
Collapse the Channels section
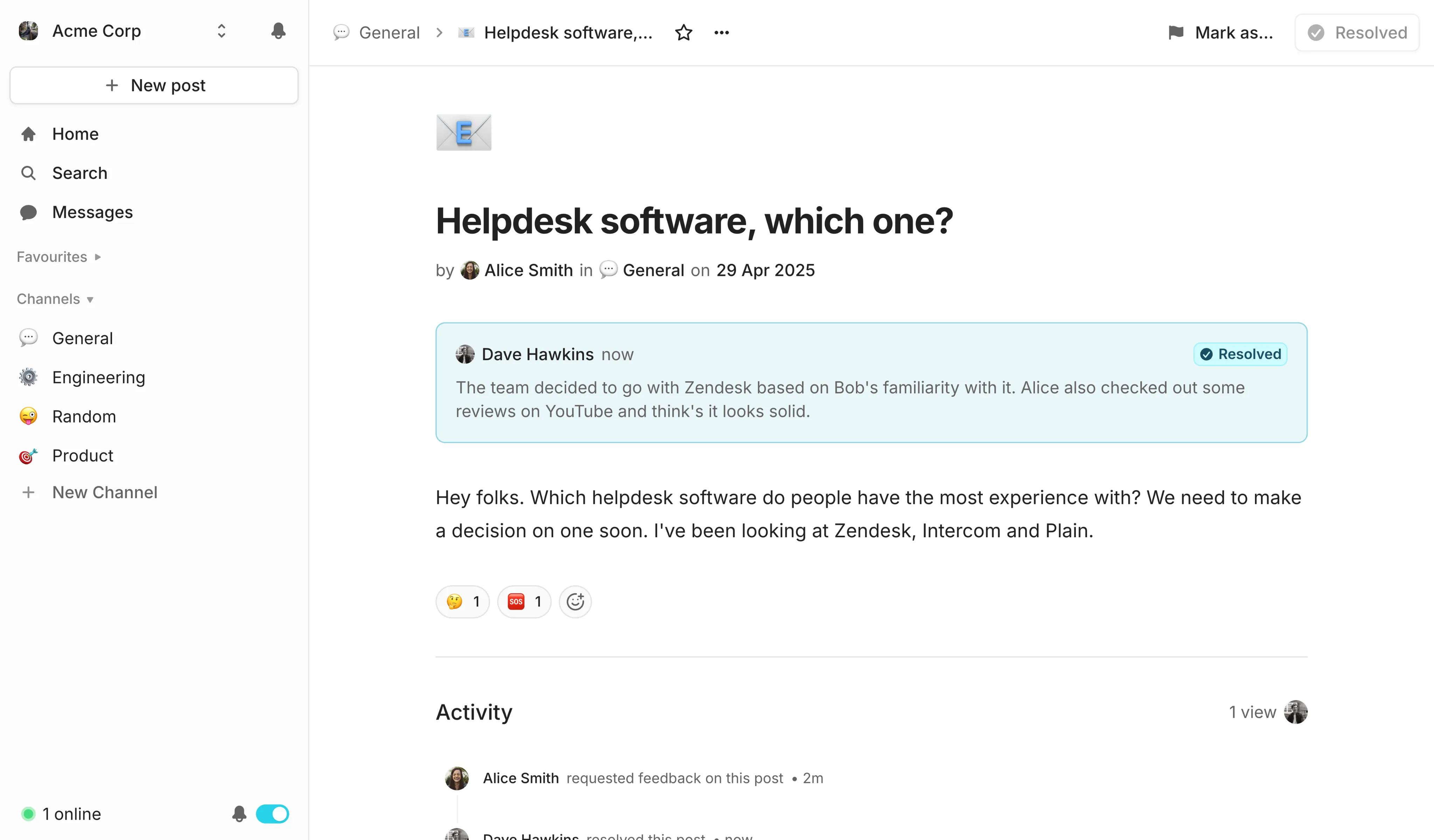point(55,299)
